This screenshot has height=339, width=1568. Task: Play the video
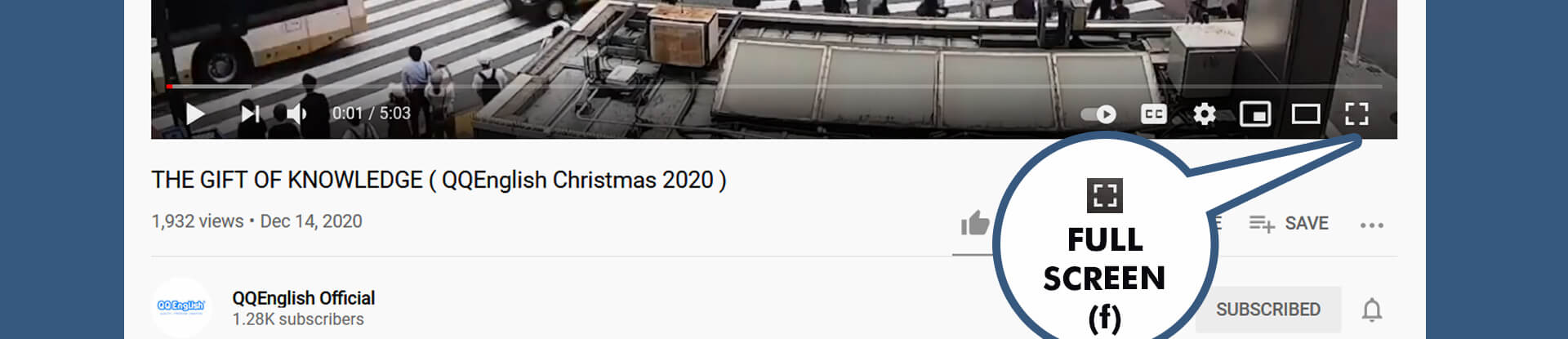coord(195,114)
